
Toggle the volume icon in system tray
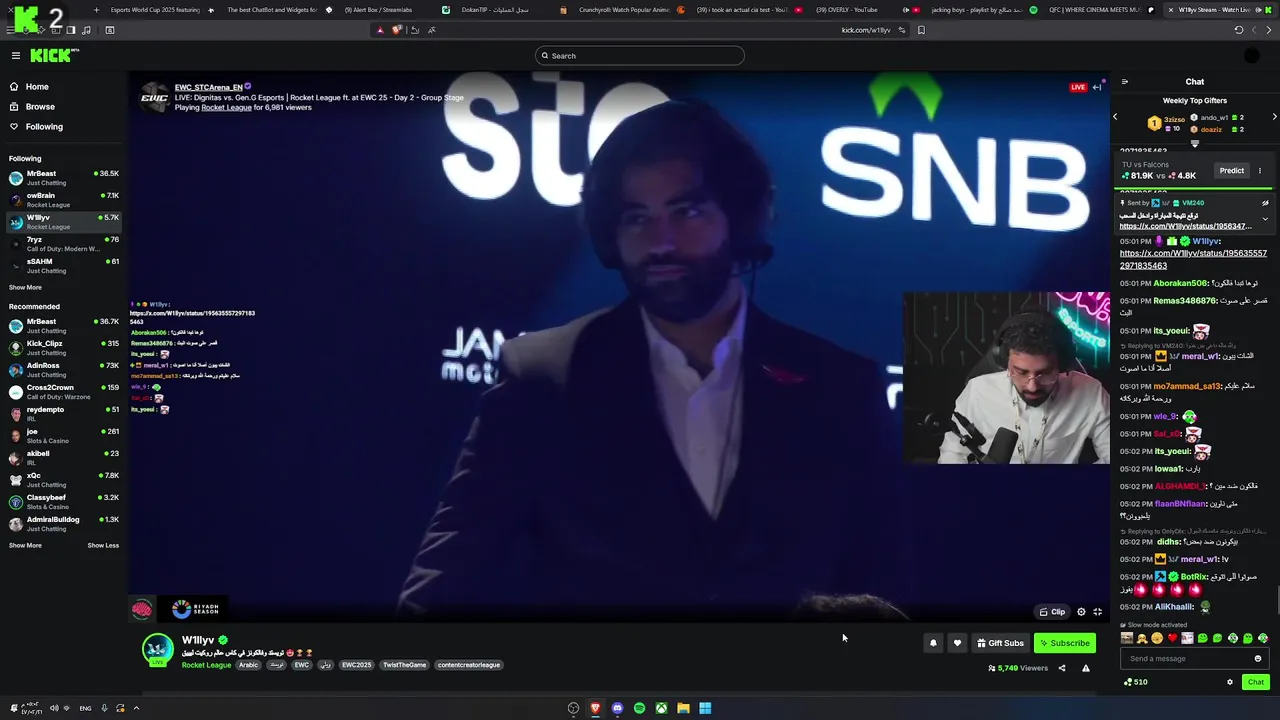click(x=54, y=708)
